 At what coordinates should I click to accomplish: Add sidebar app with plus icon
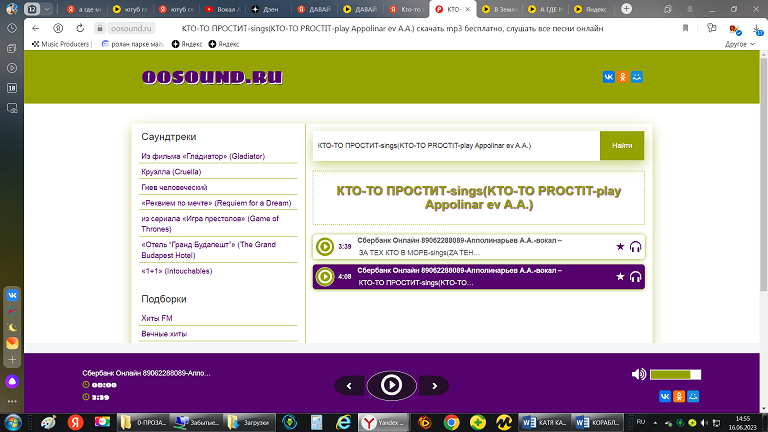pyautogui.click(x=12, y=360)
